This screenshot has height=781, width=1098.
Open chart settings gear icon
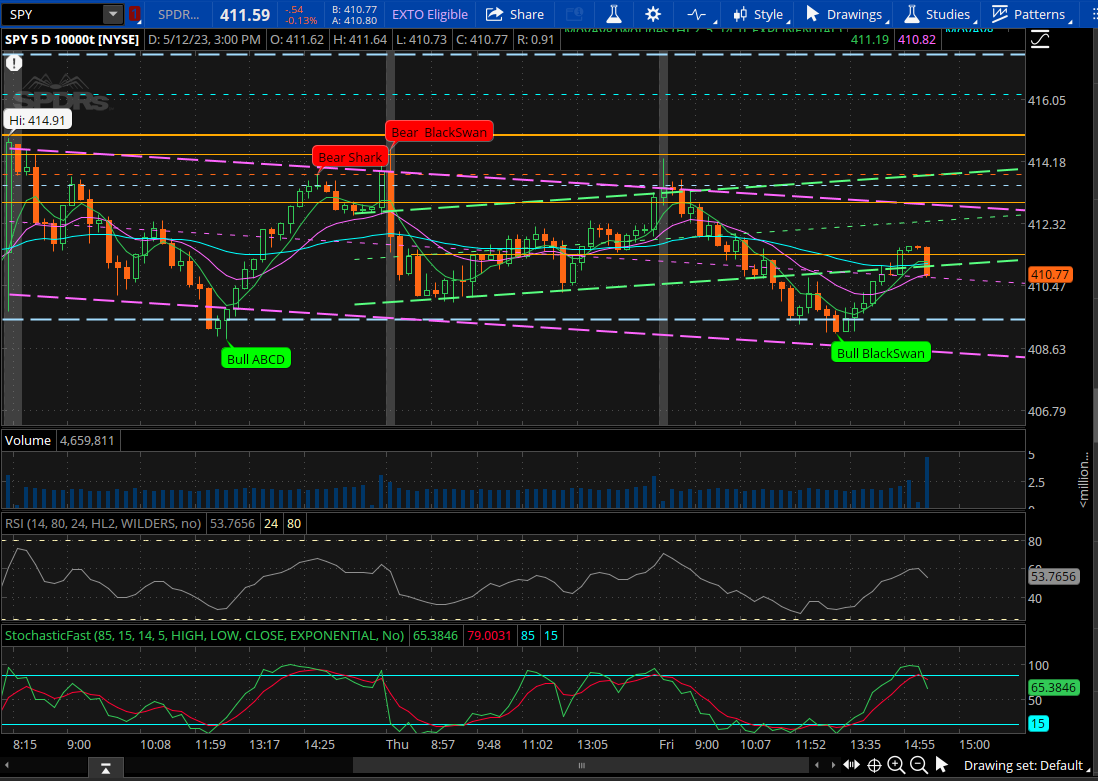653,14
